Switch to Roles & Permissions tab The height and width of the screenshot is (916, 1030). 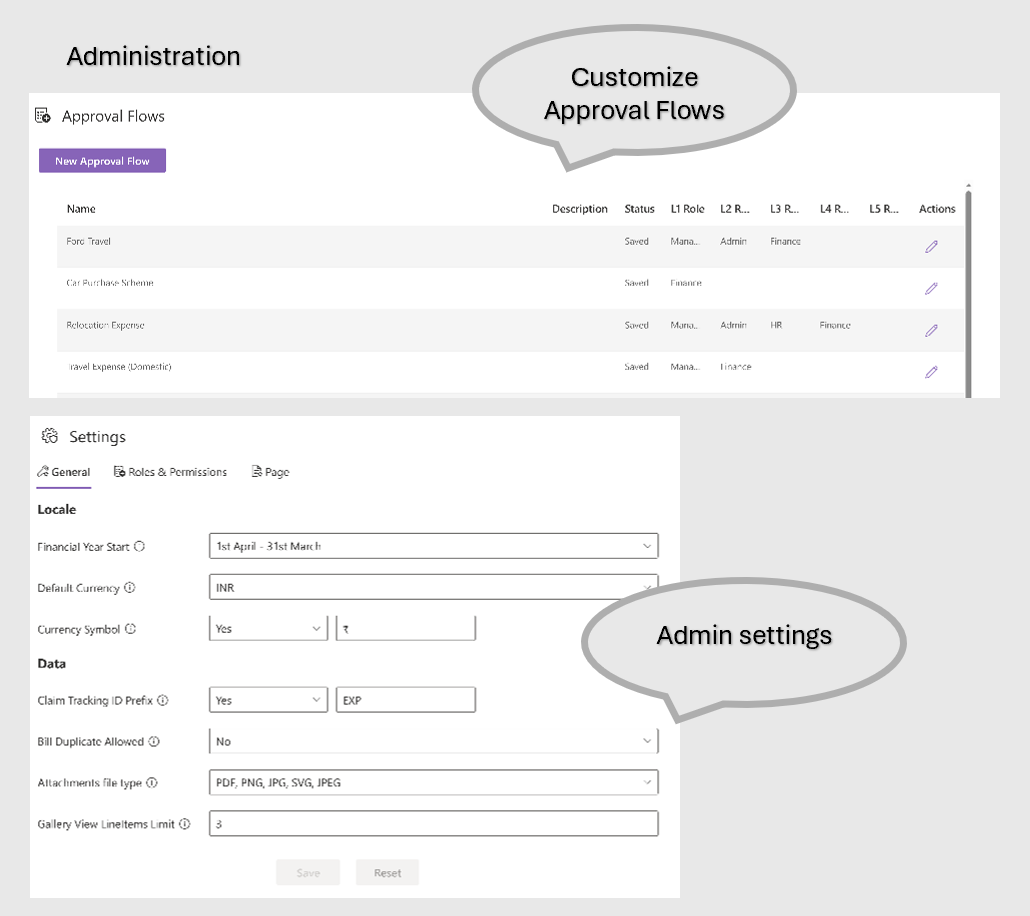click(170, 472)
